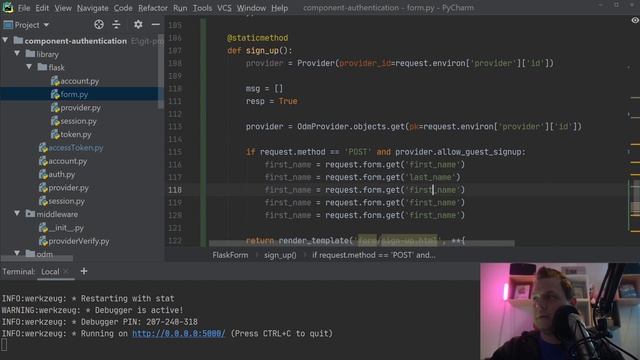Click the webcam video overlay thumbnail
This screenshot has width=640, height=360.
click(x=560, y=311)
